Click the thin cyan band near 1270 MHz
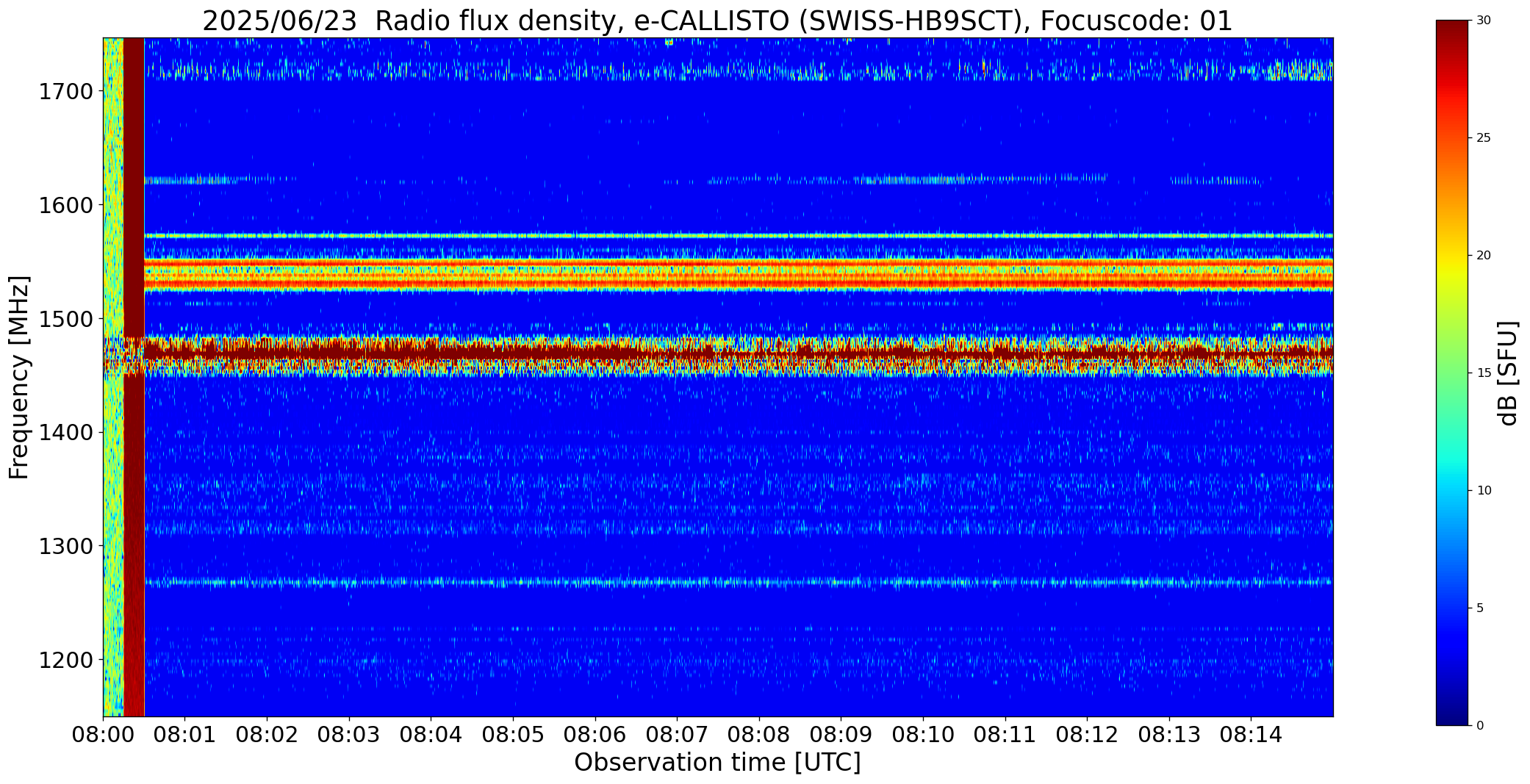The image size is (1530, 784). 739,583
